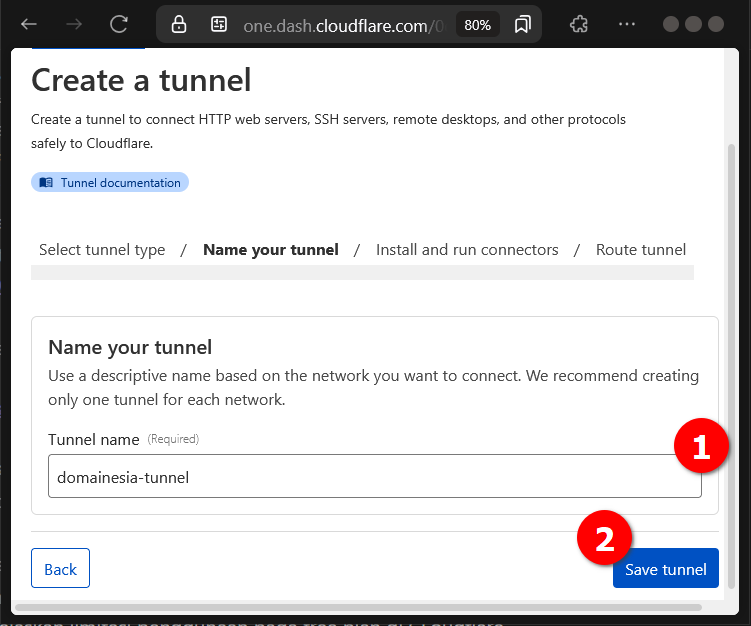
Task: Click the vertical page scrollbar
Action: coord(731,366)
